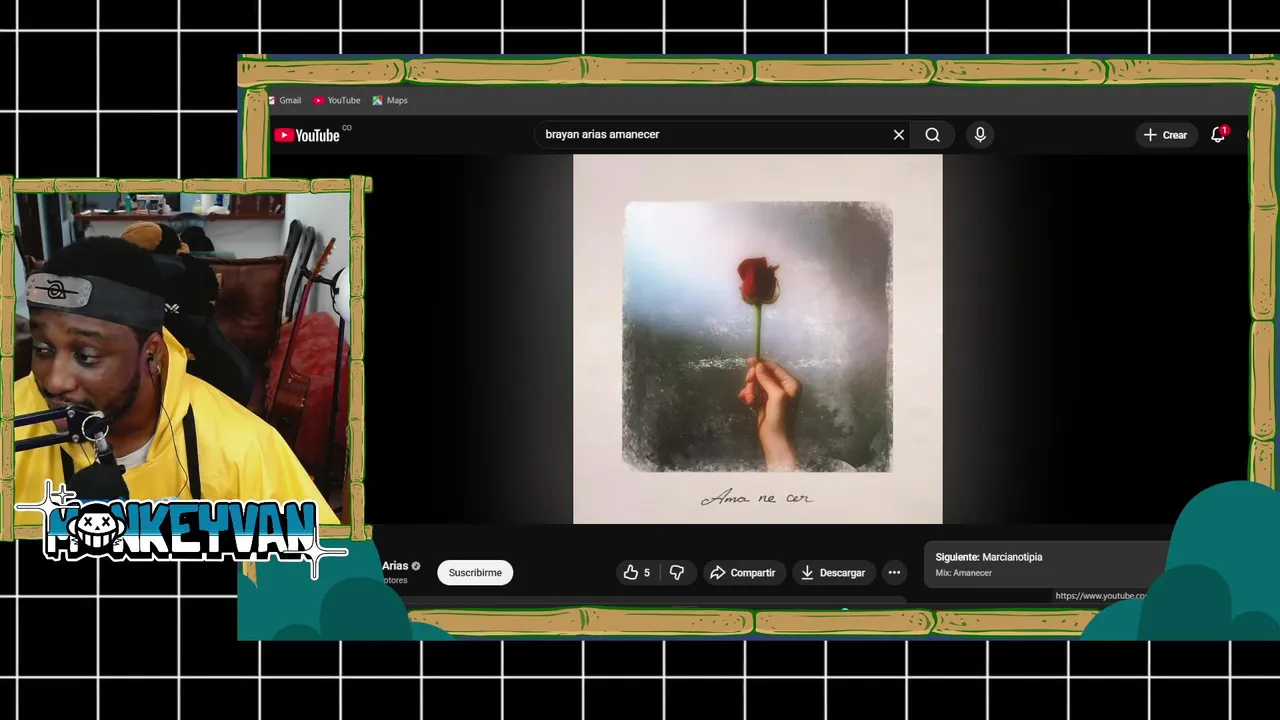The height and width of the screenshot is (720, 1280).
Task: Click 'Mix: Amanecer' playlist label
Action: (x=964, y=573)
